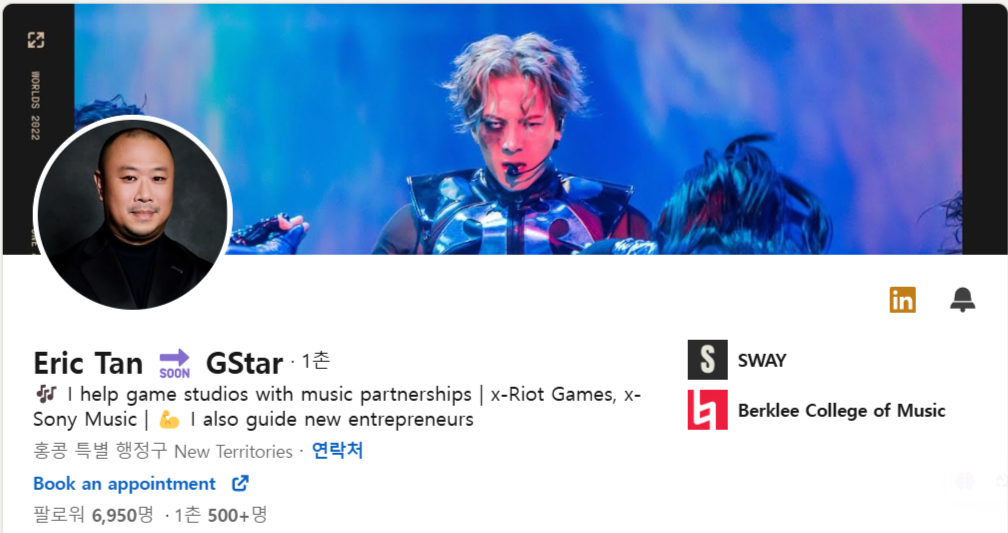Viewport: 1008px width, 533px height.
Task: Click the purple SOON arrow emoji
Action: tap(175, 364)
